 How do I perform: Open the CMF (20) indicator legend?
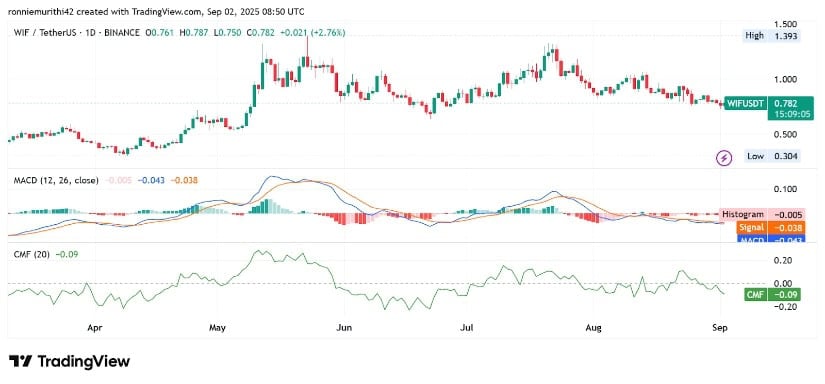point(32,254)
